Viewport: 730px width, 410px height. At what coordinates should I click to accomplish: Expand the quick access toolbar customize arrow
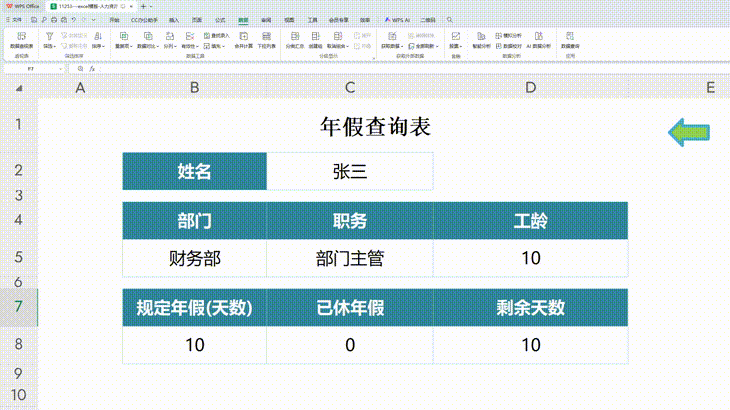click(x=94, y=20)
